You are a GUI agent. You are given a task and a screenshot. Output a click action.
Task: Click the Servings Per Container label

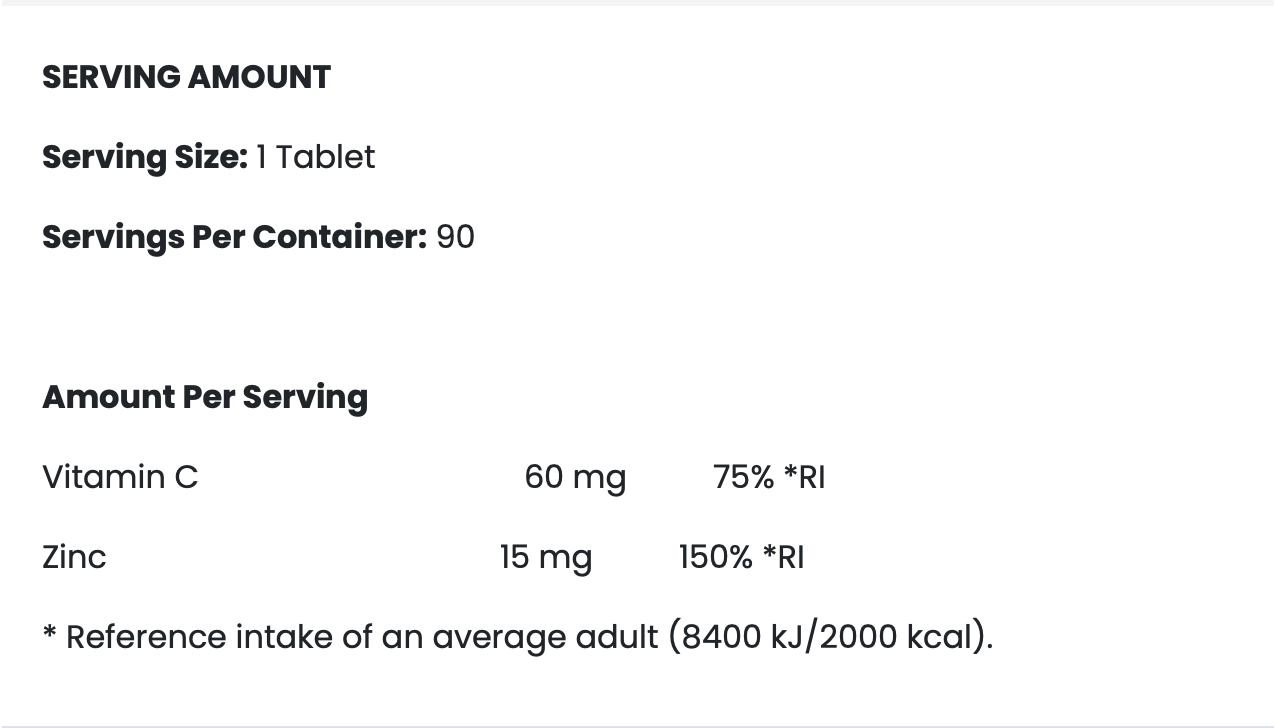[234, 237]
